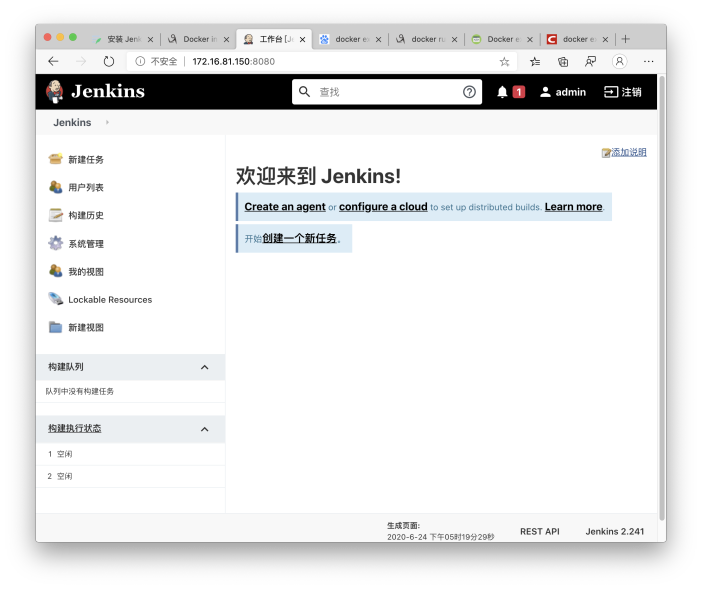Open the 系统管理 link
This screenshot has width=702, height=589.
coord(86,244)
